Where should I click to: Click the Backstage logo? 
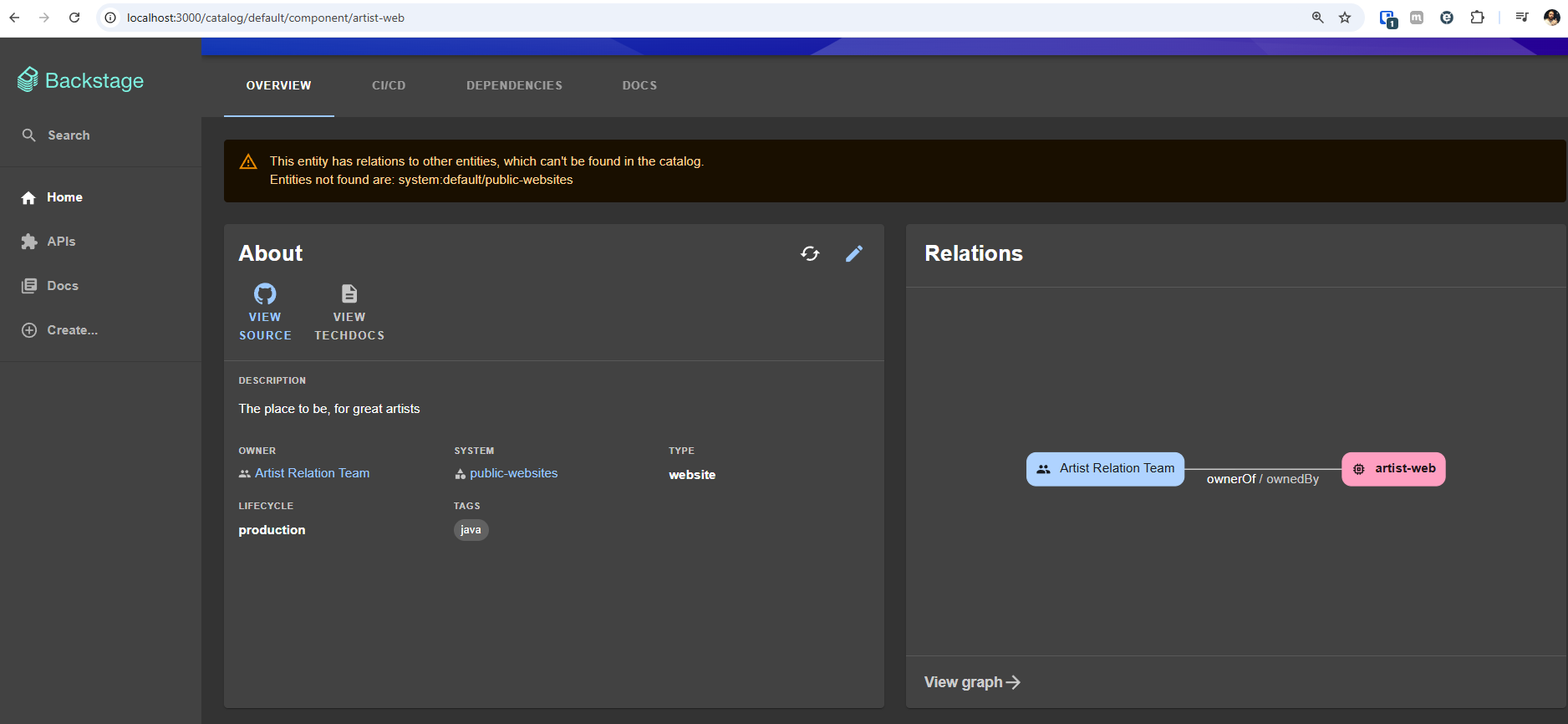(x=80, y=80)
